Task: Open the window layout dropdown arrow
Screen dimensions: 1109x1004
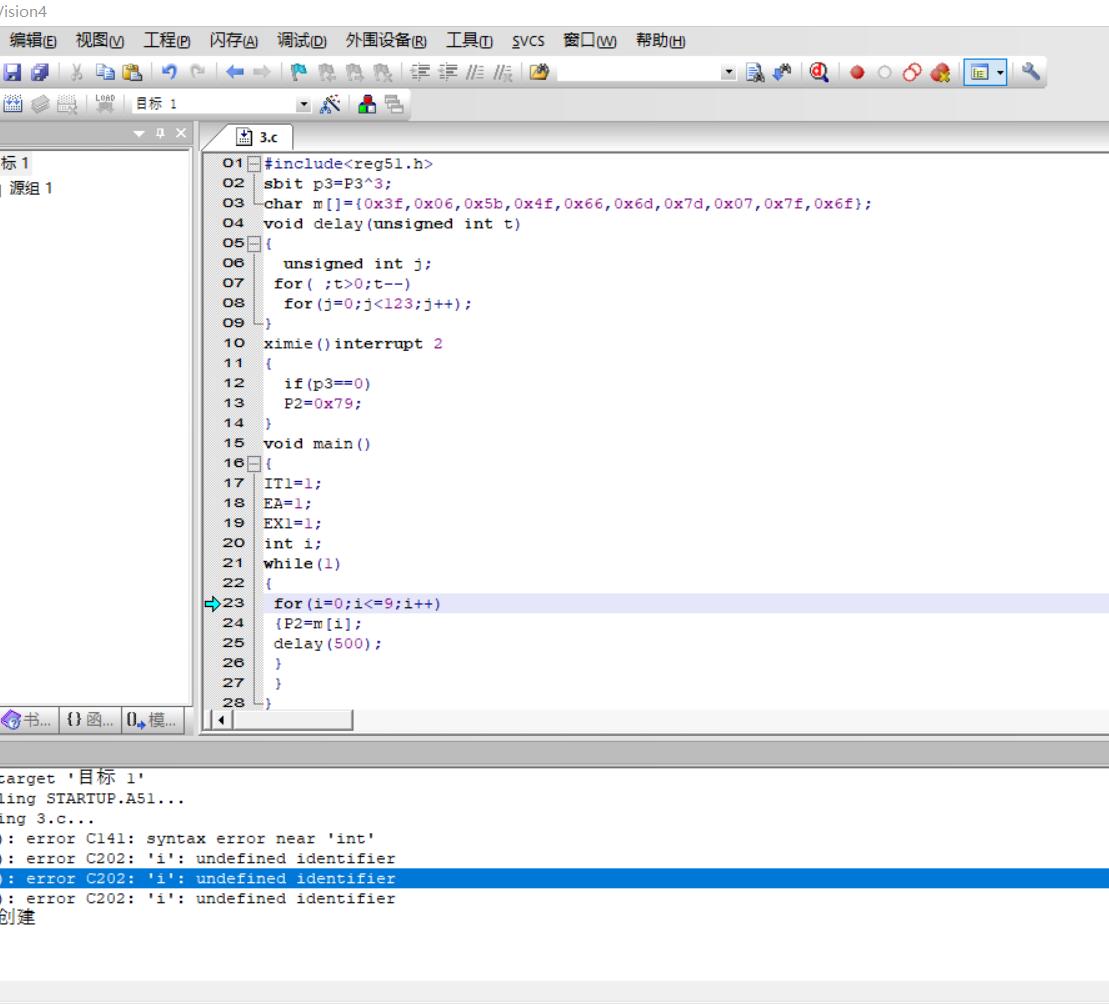Action: point(1000,72)
